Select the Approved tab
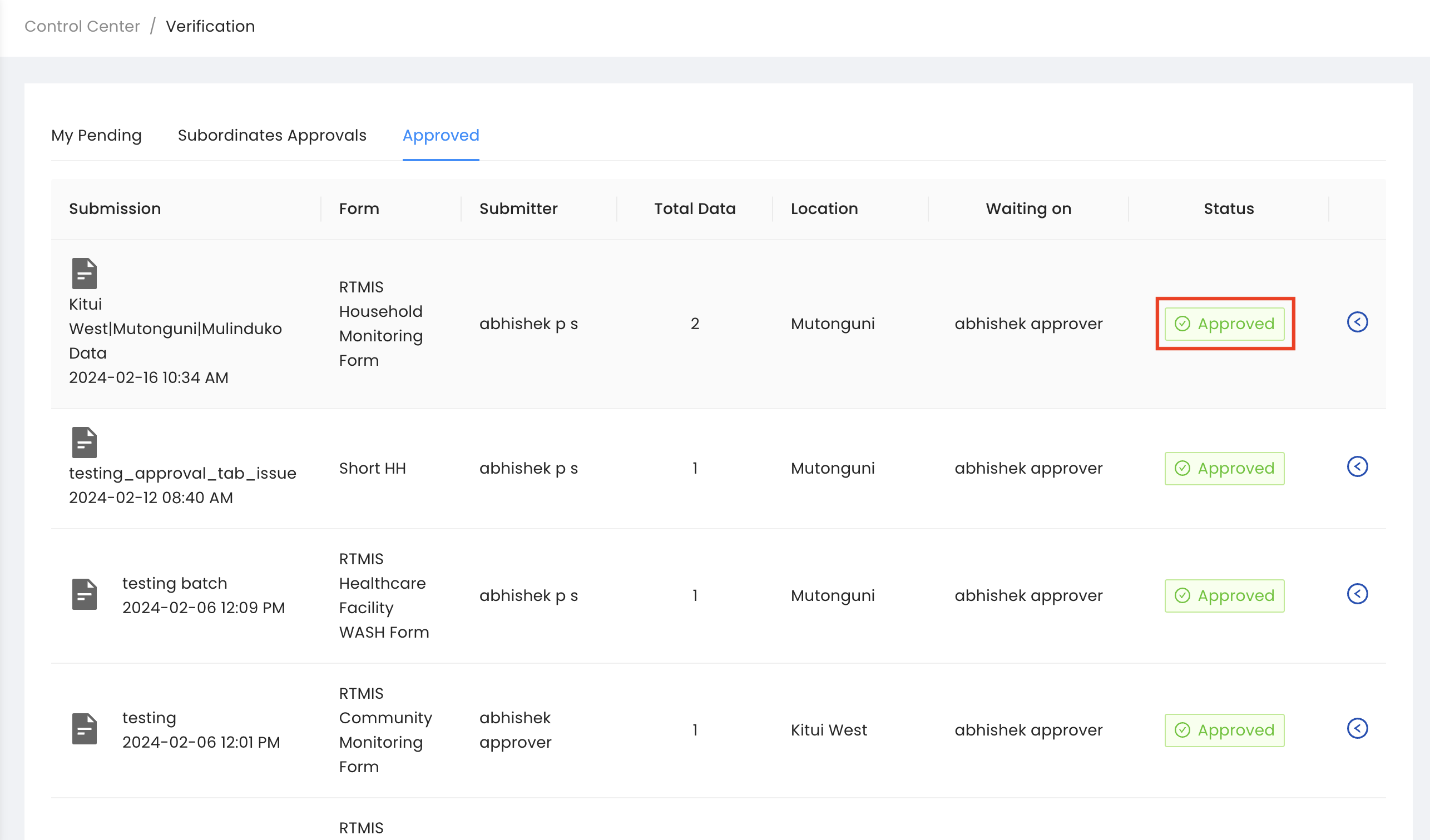 pos(441,136)
